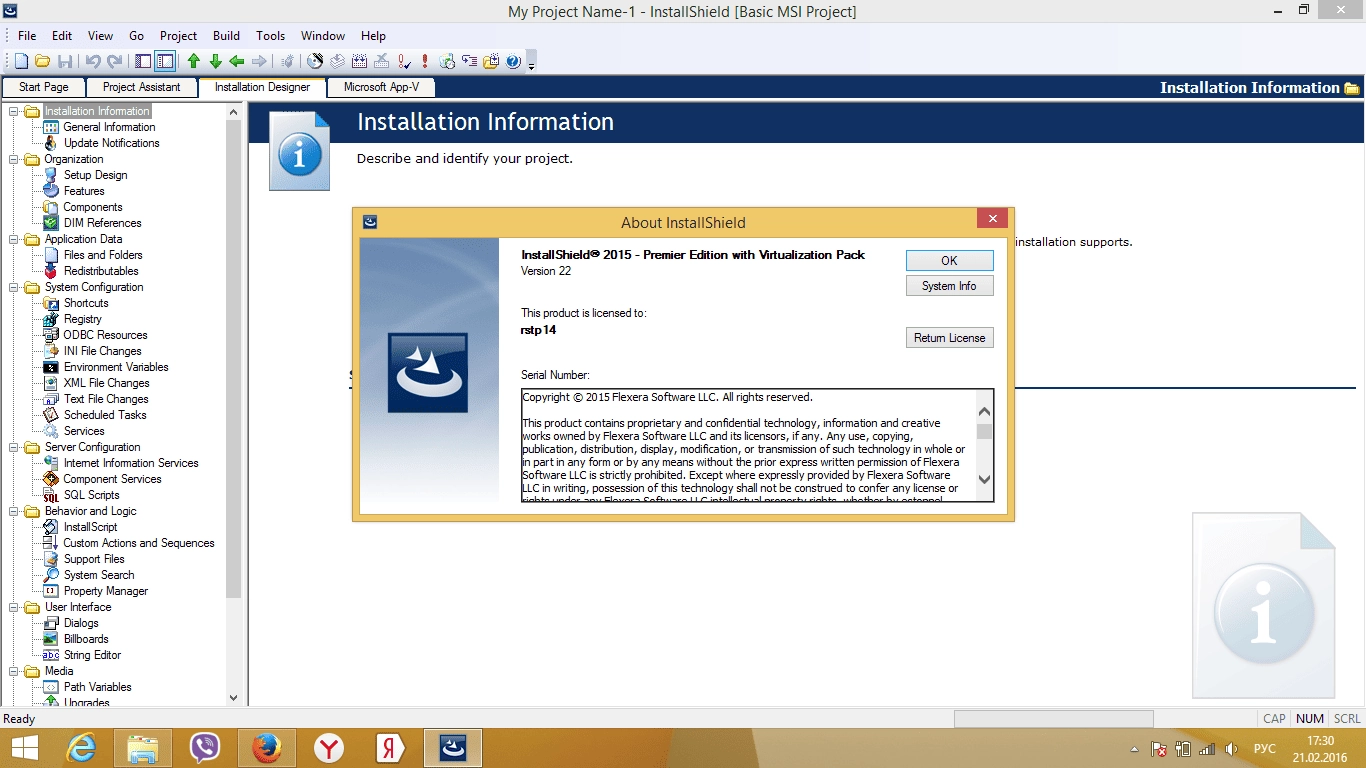Image resolution: width=1366 pixels, height=768 pixels.
Task: Collapse the Application Data node
Action: [x=14, y=239]
